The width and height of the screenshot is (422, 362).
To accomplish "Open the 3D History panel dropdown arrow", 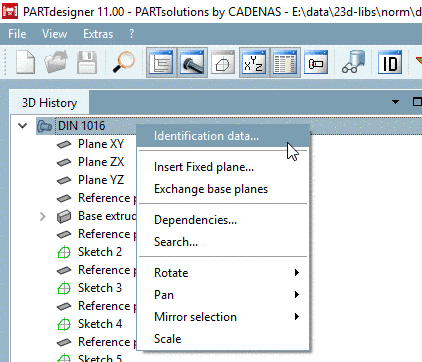I will pos(395,102).
